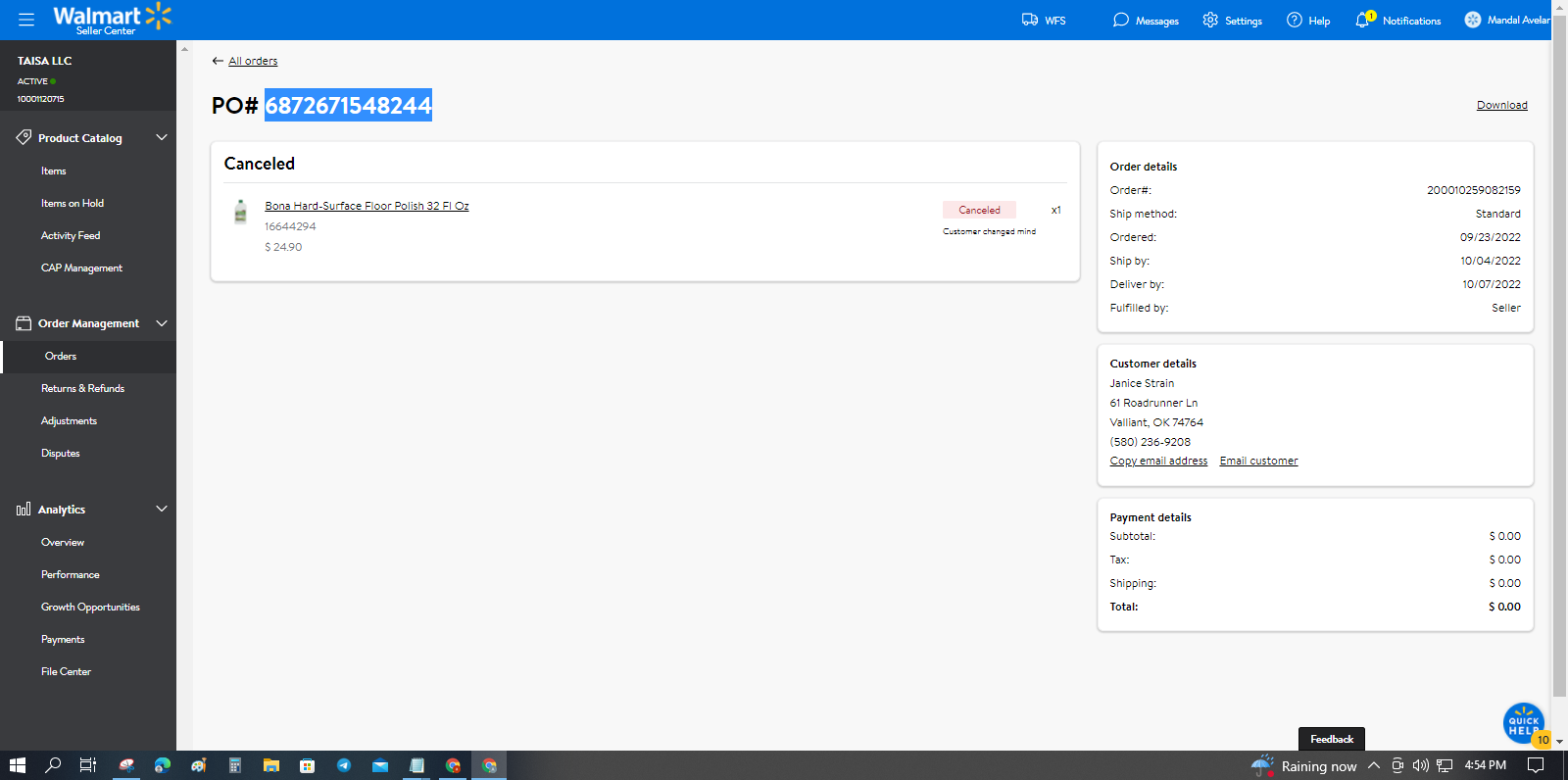Click the Walmart Seller Center logo
Image resolution: width=1568 pixels, height=780 pixels.
click(112, 19)
